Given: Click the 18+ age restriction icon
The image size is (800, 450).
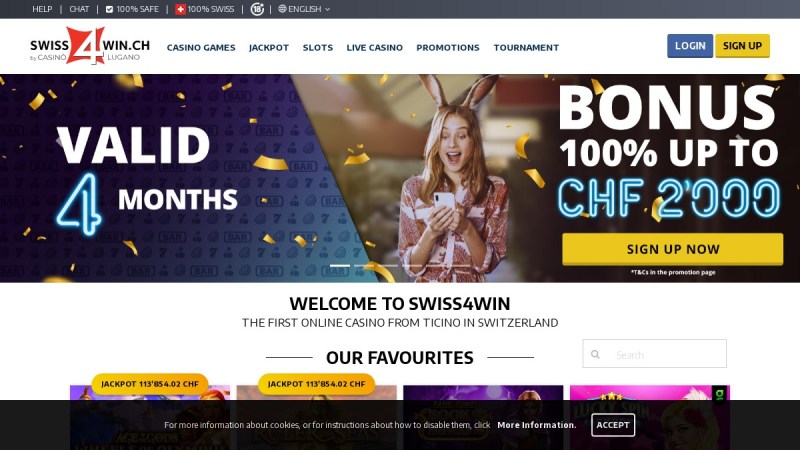Looking at the screenshot, I should tap(257, 9).
